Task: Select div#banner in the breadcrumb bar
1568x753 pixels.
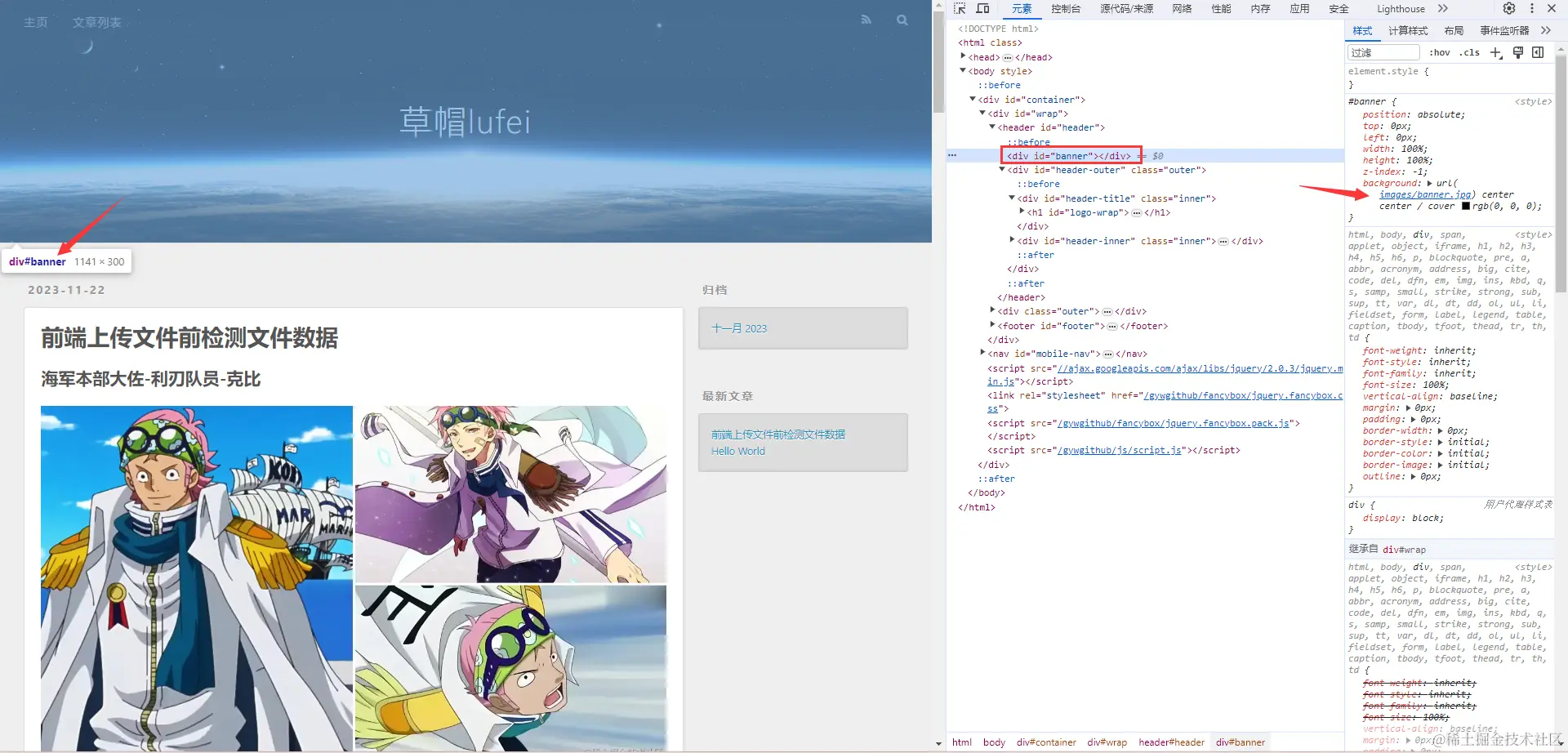Action: coord(1240,742)
